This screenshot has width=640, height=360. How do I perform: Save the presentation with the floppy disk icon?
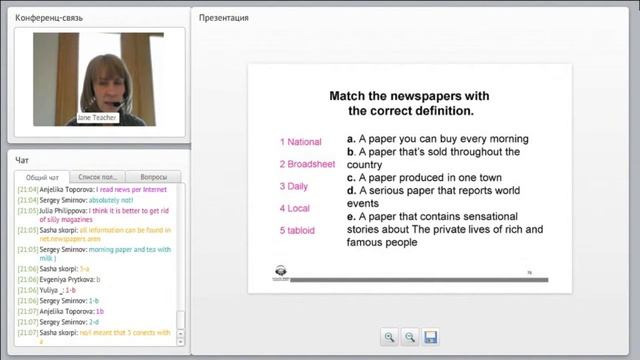click(430, 337)
